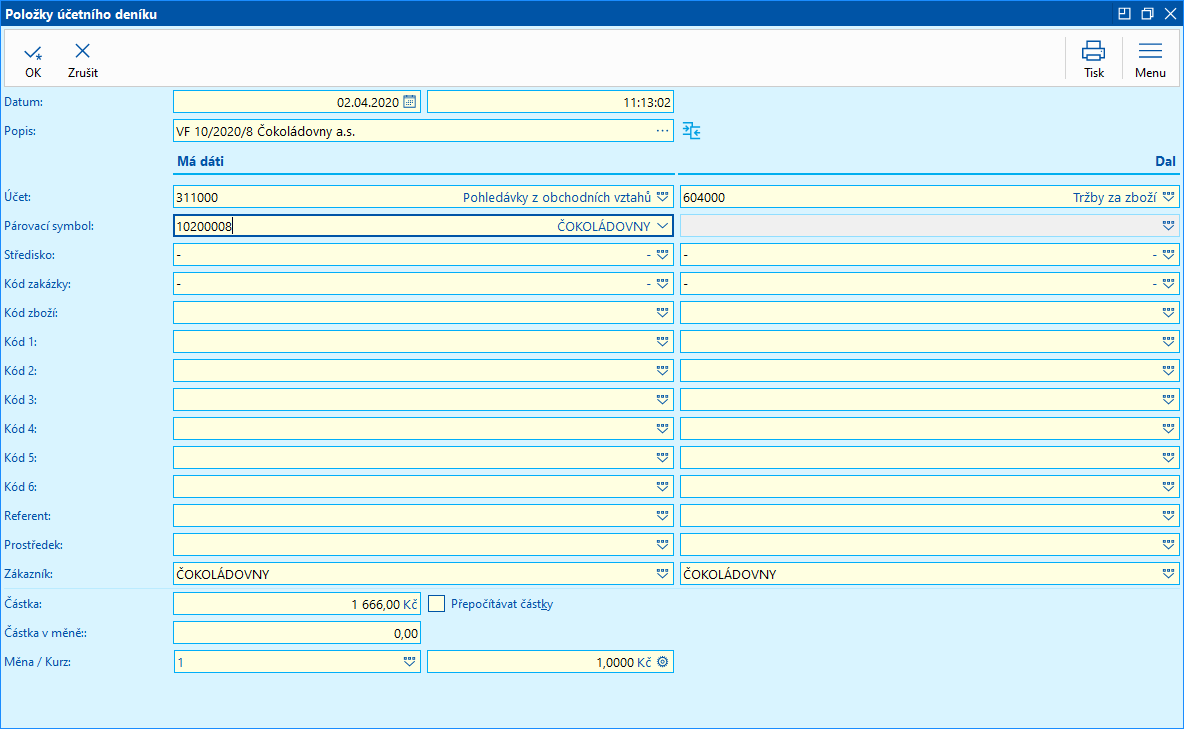Open the hamburger Menu
Image resolution: width=1184 pixels, height=729 pixels.
point(1150,52)
